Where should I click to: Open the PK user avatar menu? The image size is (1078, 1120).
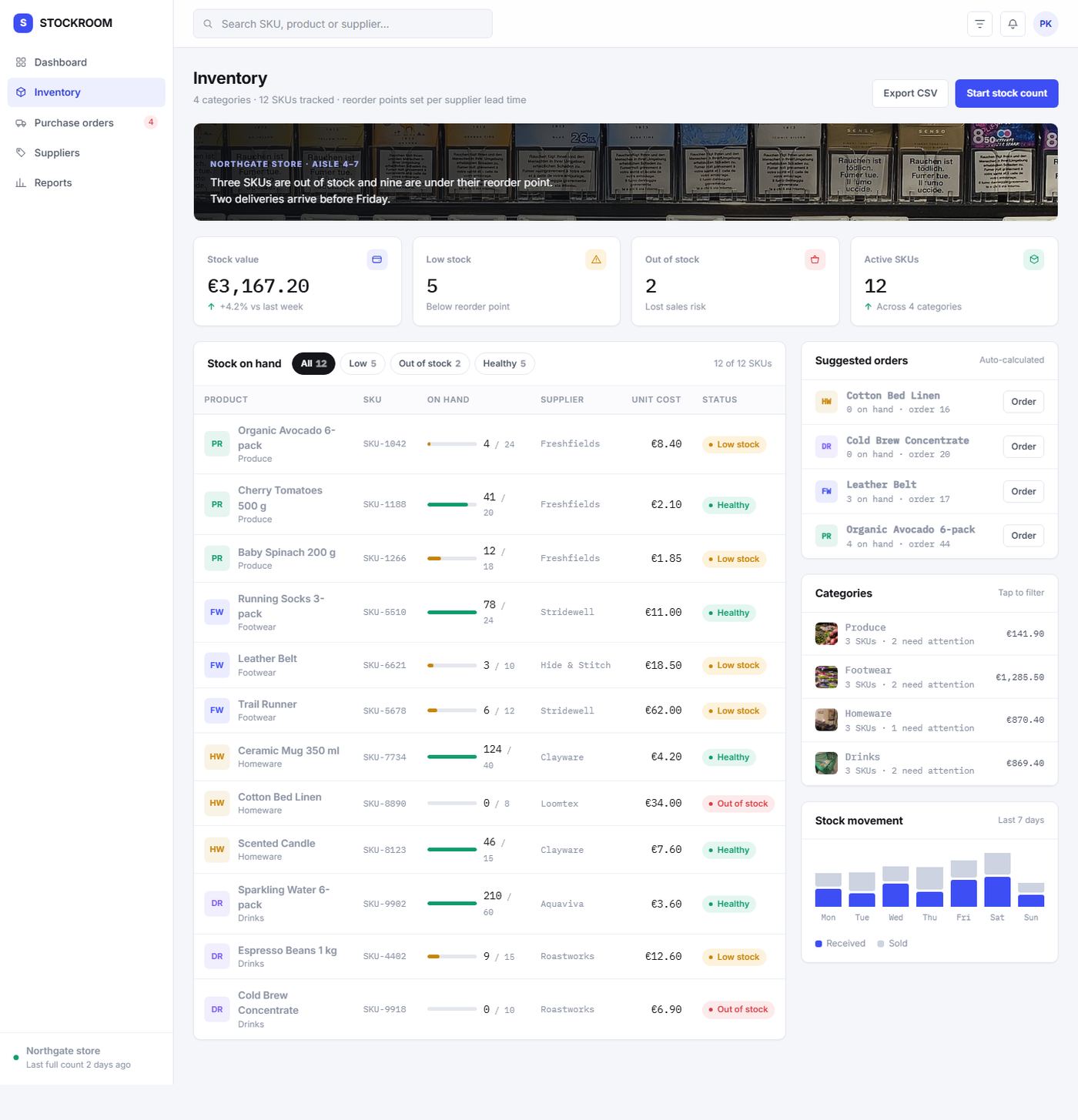coord(1046,24)
